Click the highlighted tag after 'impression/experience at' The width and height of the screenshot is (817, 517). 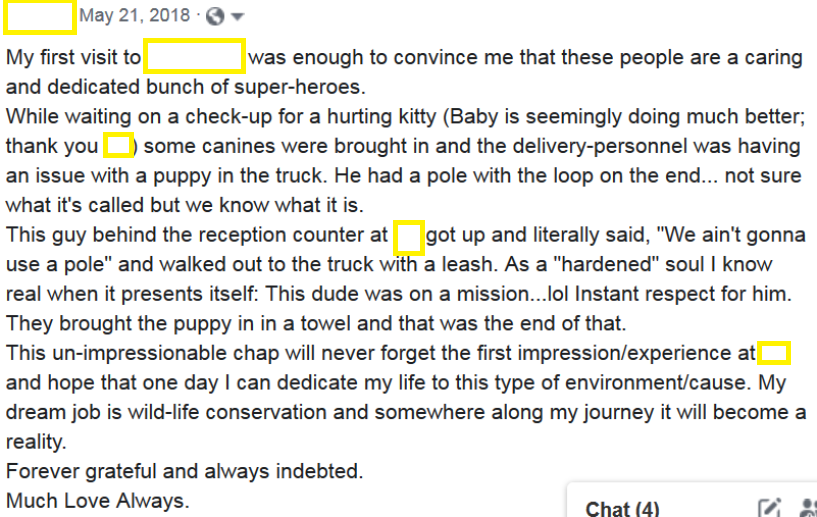(x=774, y=353)
